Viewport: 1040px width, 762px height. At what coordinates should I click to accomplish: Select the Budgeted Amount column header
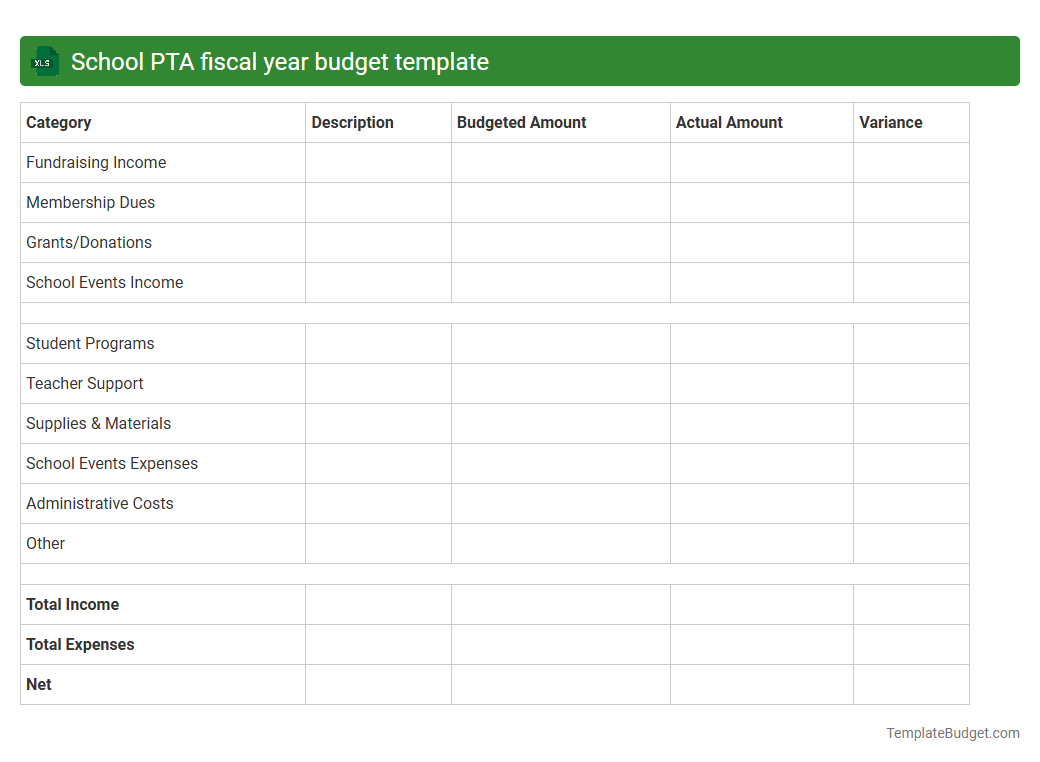click(521, 122)
